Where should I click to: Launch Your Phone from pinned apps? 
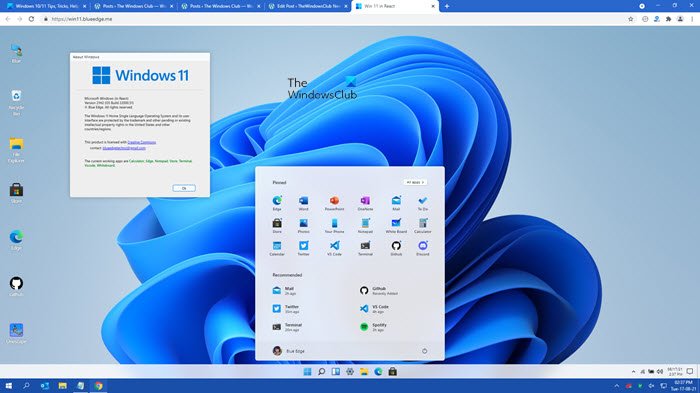[334, 225]
